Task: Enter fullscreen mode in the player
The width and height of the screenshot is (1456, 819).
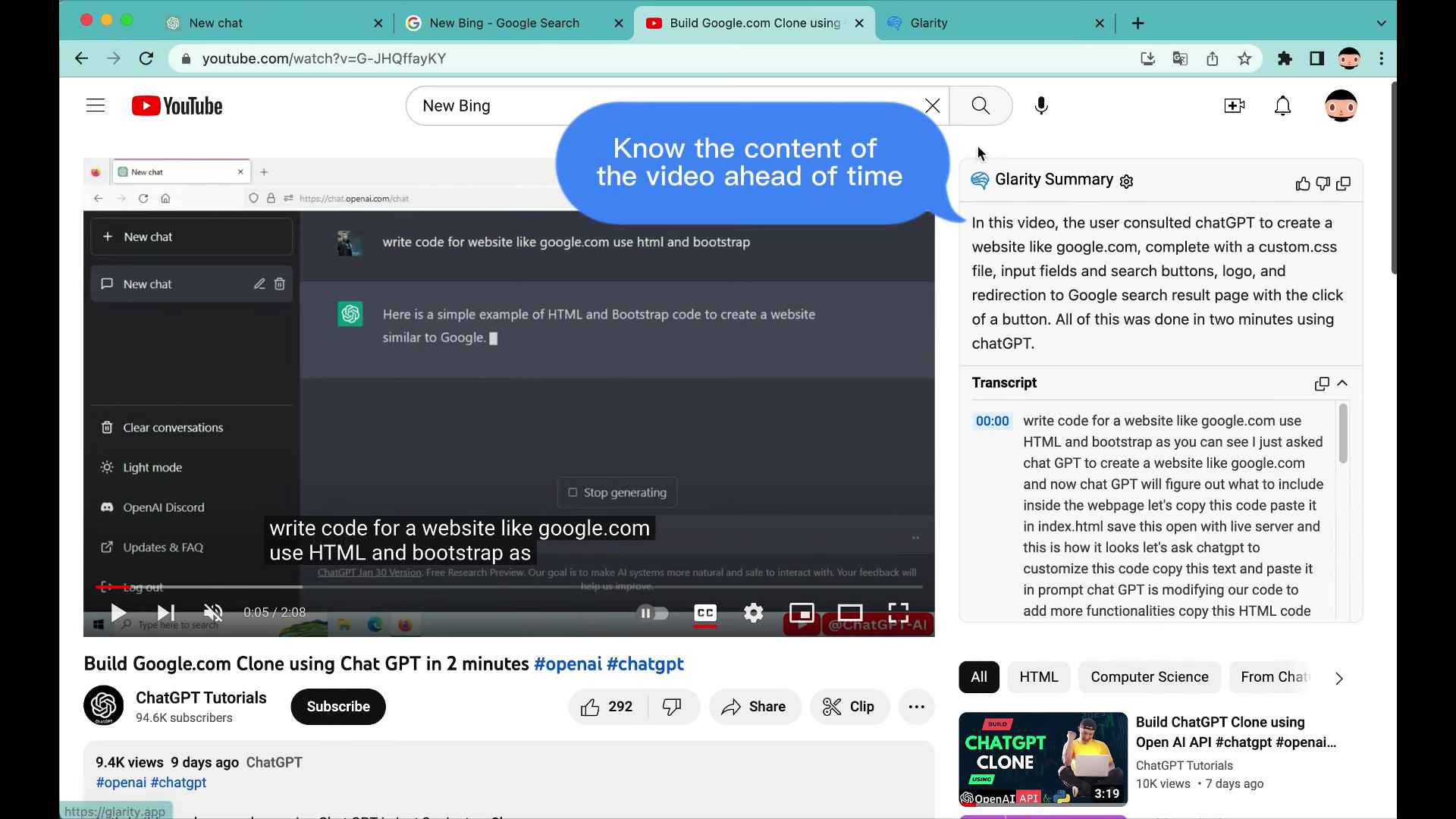Action: pyautogui.click(x=899, y=613)
